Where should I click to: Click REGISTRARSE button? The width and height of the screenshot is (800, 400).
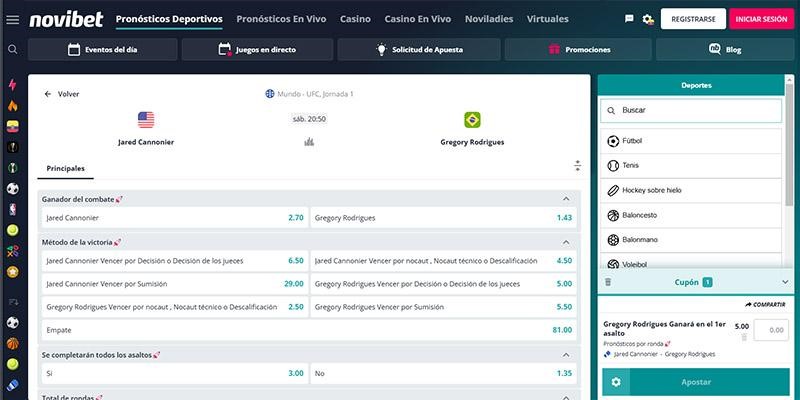pos(693,19)
